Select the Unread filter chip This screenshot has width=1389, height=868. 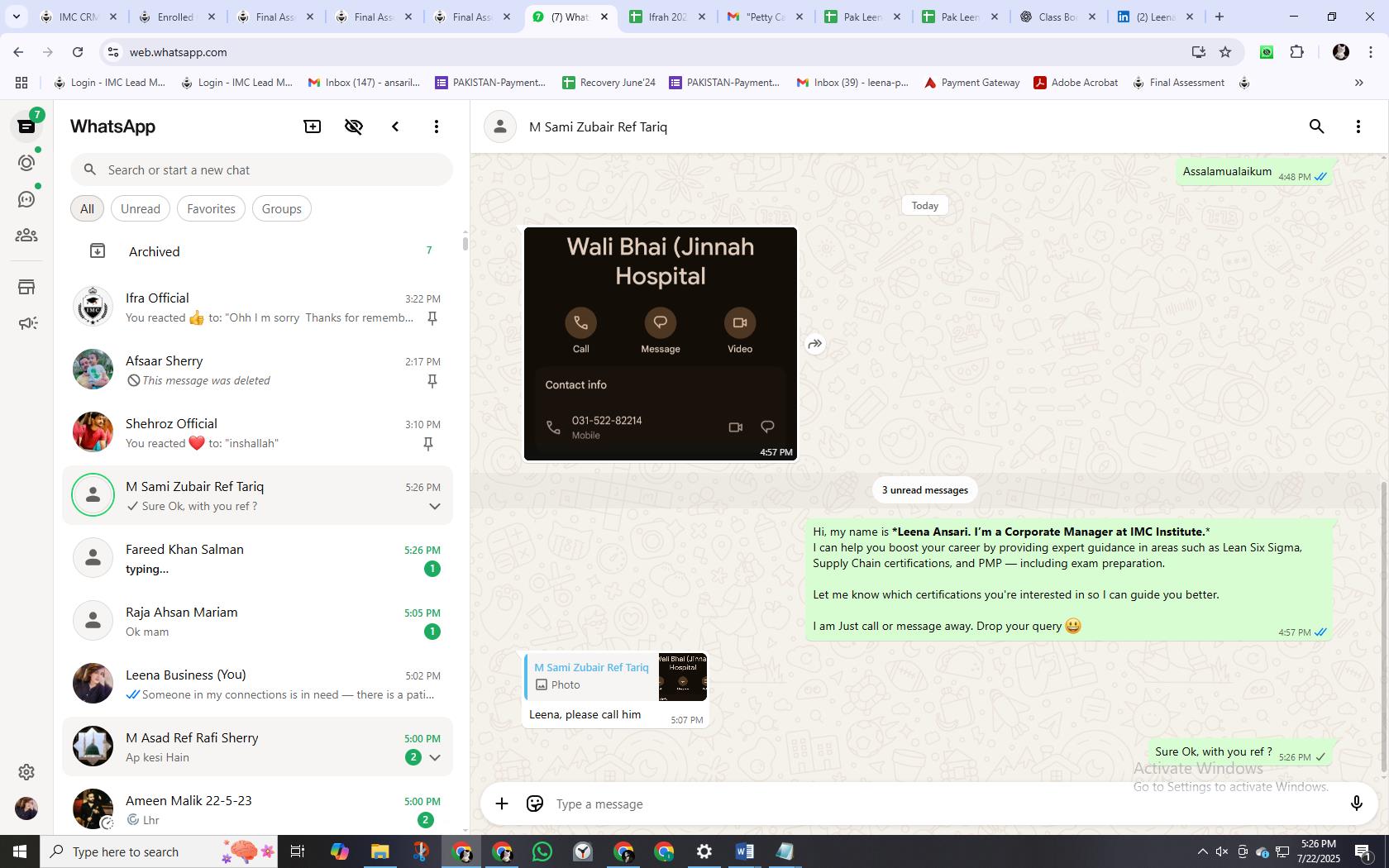point(141,208)
